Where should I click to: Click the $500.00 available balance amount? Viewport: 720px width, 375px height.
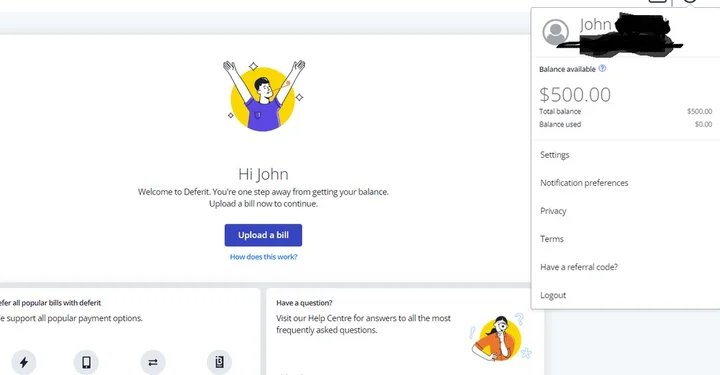pos(575,95)
